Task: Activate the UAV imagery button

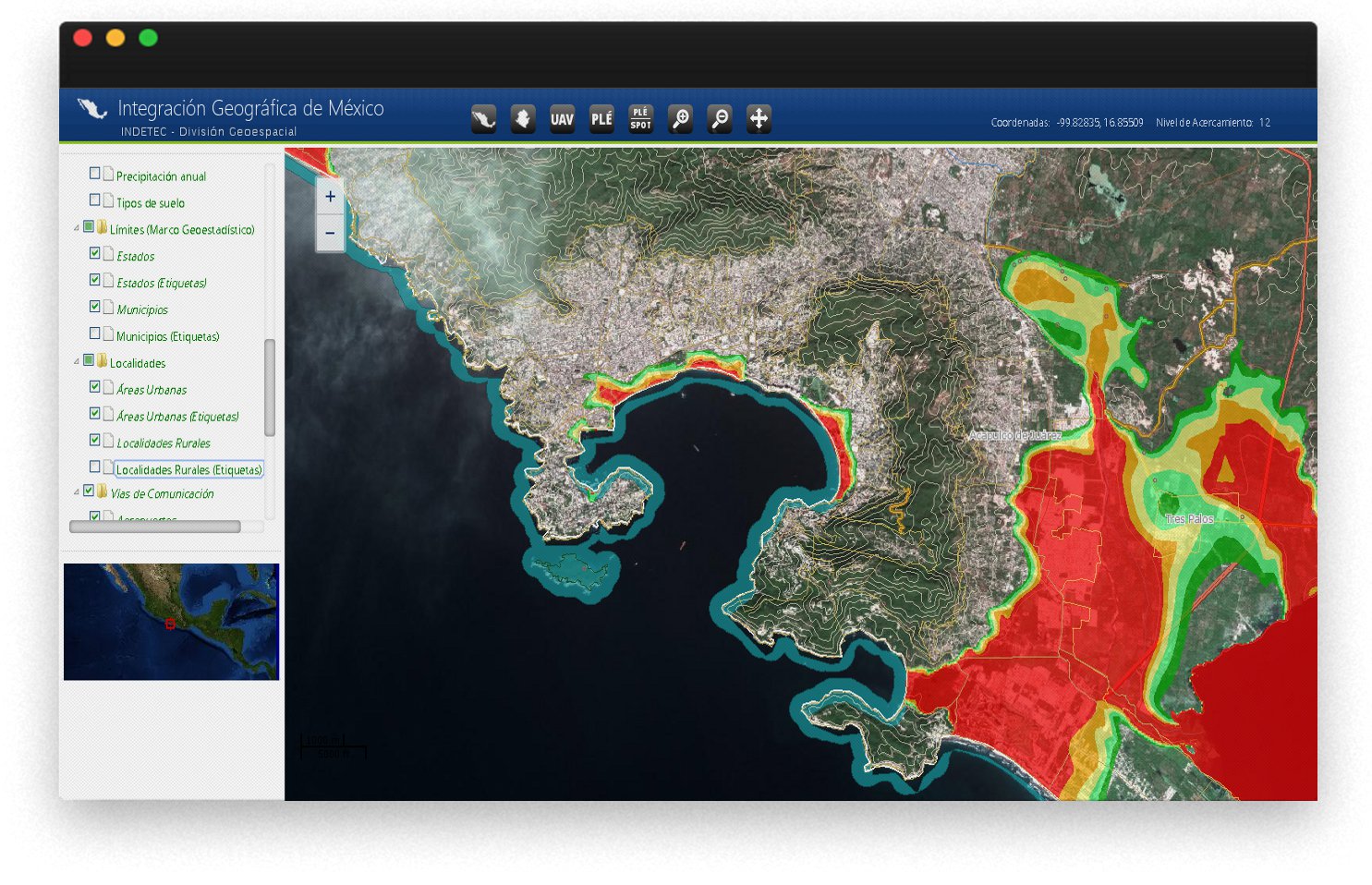Action: pyautogui.click(x=562, y=119)
